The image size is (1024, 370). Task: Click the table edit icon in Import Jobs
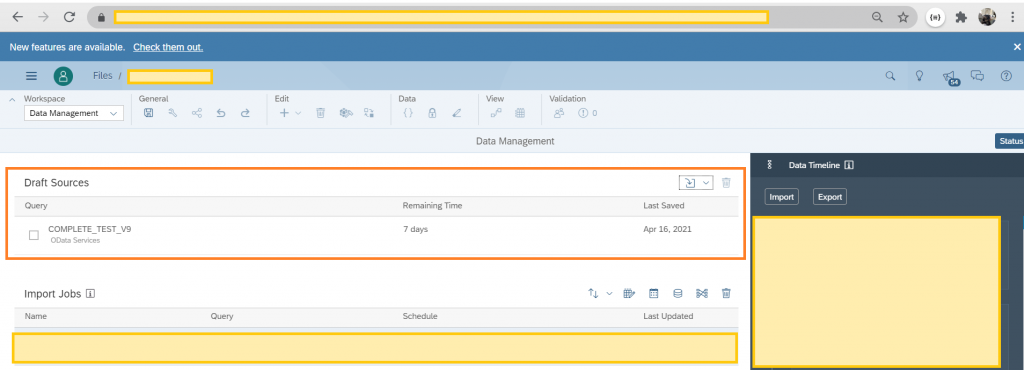pos(630,294)
